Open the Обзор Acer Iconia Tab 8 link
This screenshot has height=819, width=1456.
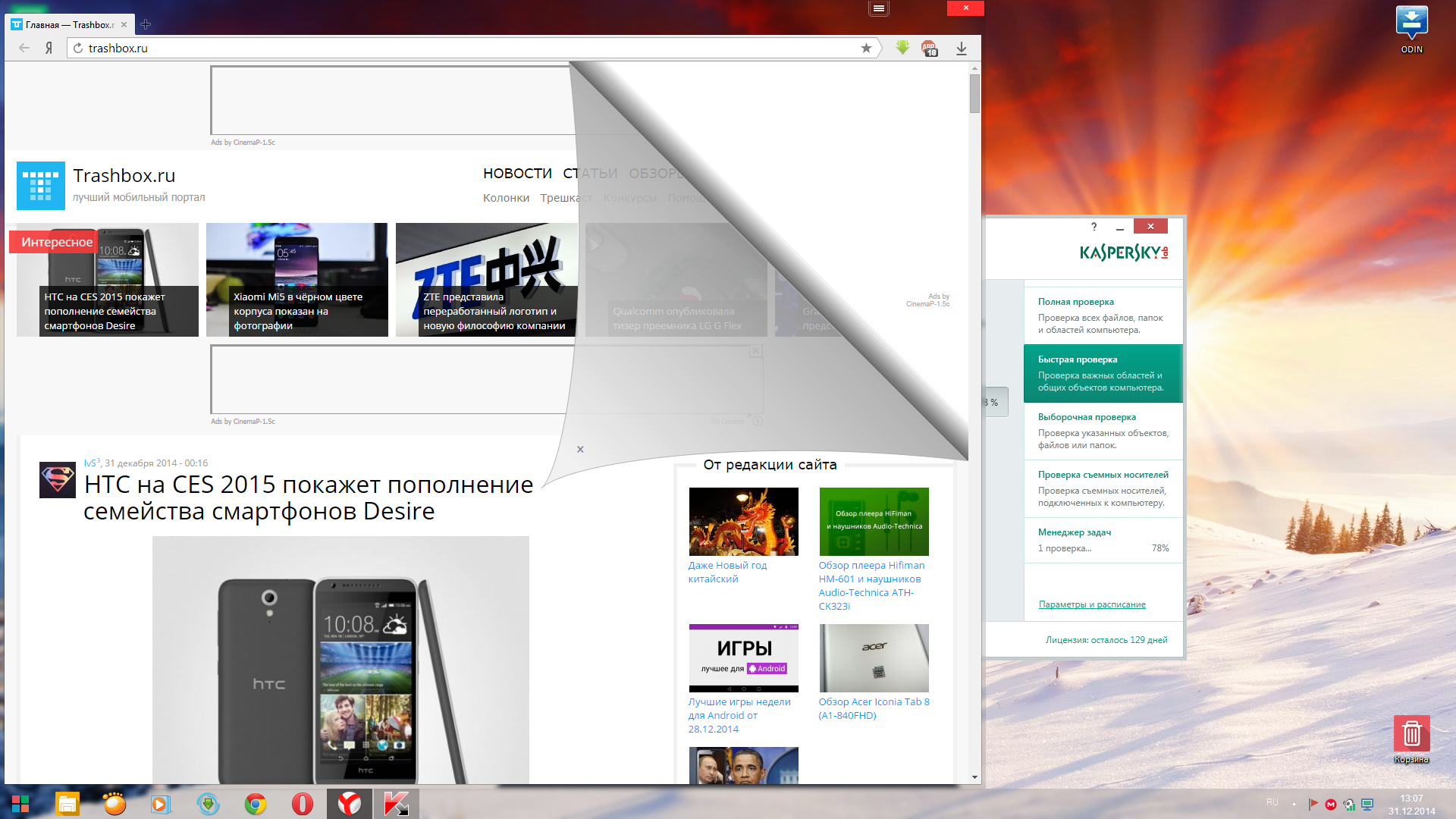point(874,708)
